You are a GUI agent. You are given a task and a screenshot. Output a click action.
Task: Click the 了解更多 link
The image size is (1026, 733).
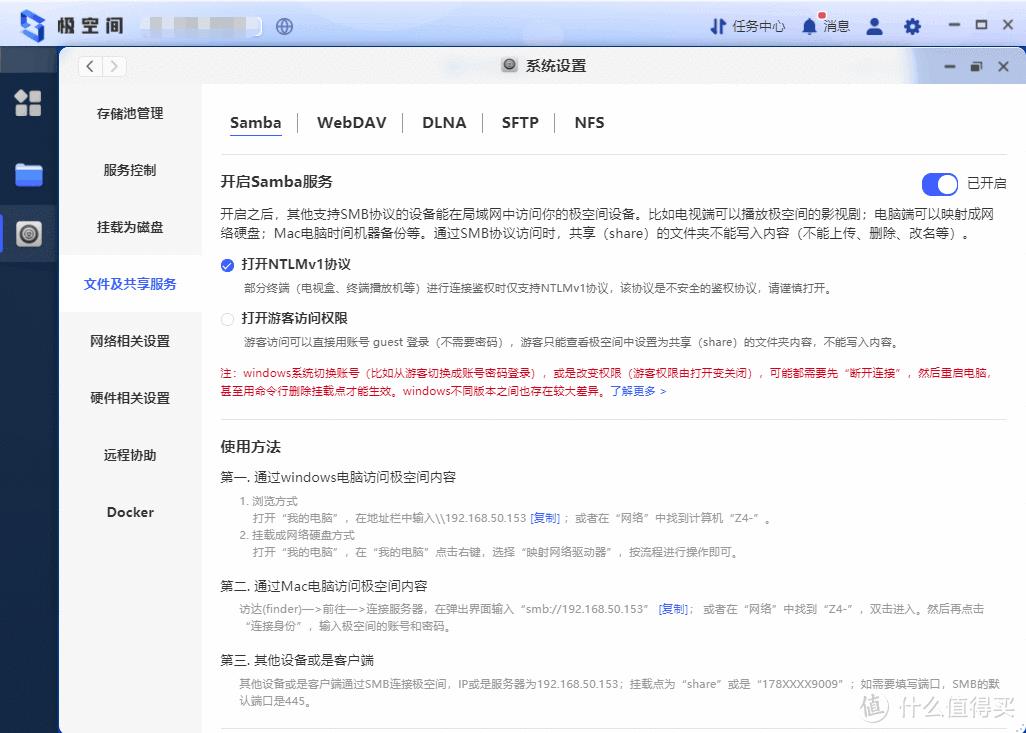click(638, 391)
